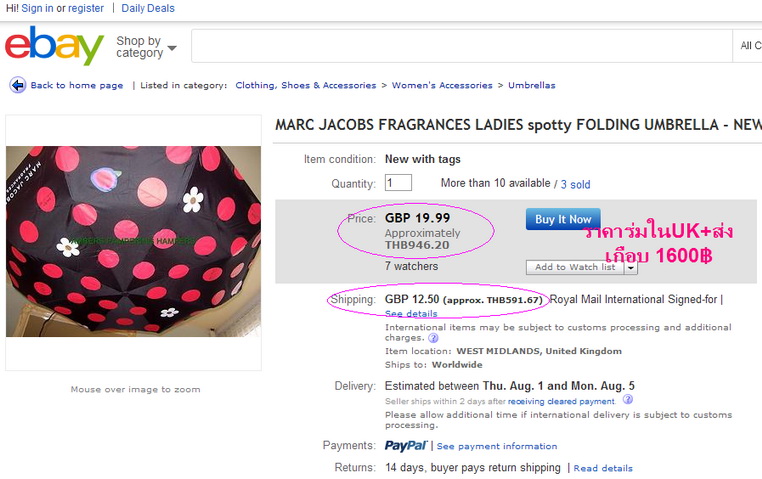Open the All Categories search dropdown
The image size is (762, 479).
click(x=749, y=46)
